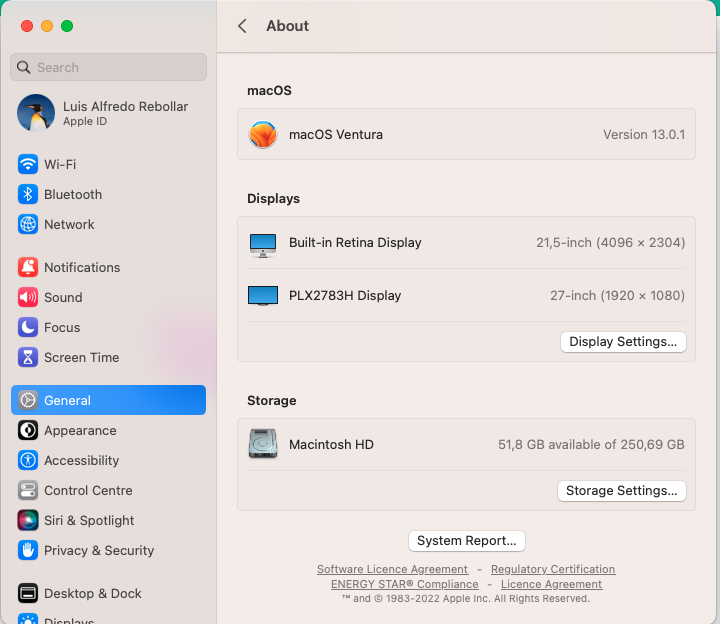Click Macintosh HD label
This screenshot has height=624, width=720.
[331, 444]
